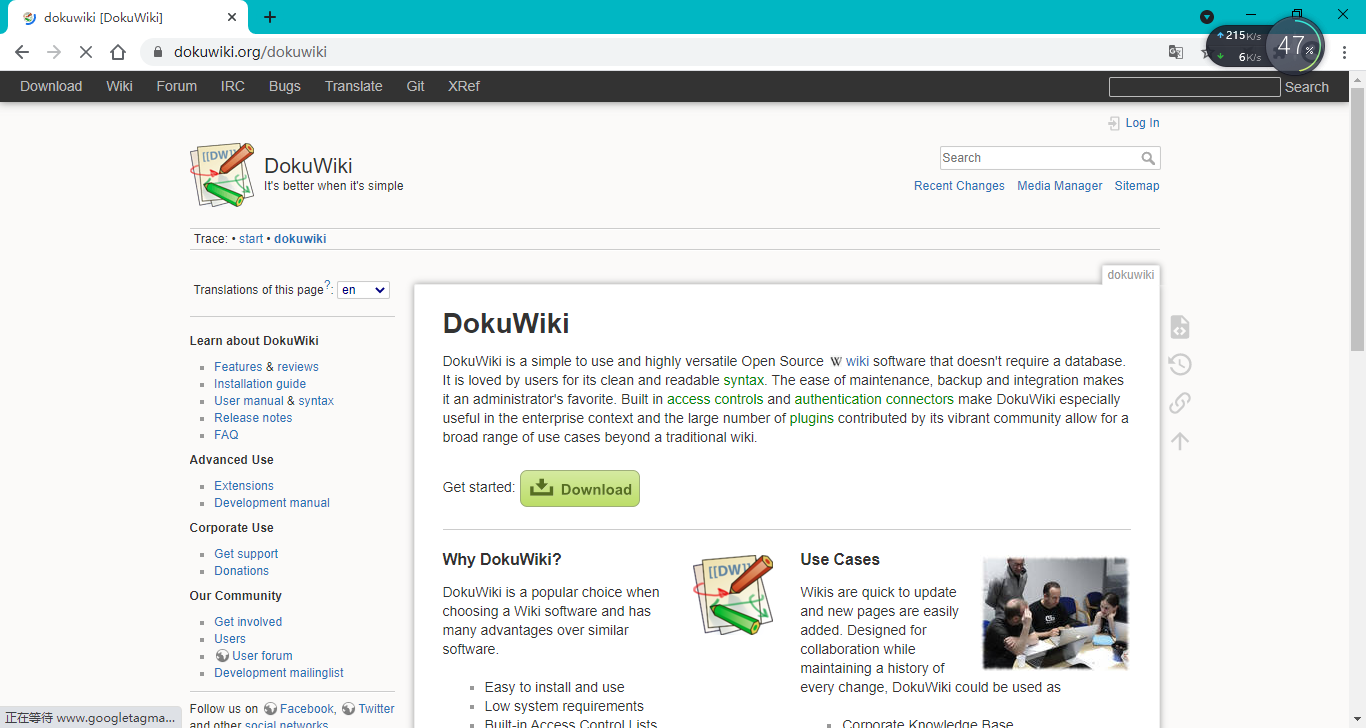
Task: Open the Translate menu item
Action: (x=353, y=86)
